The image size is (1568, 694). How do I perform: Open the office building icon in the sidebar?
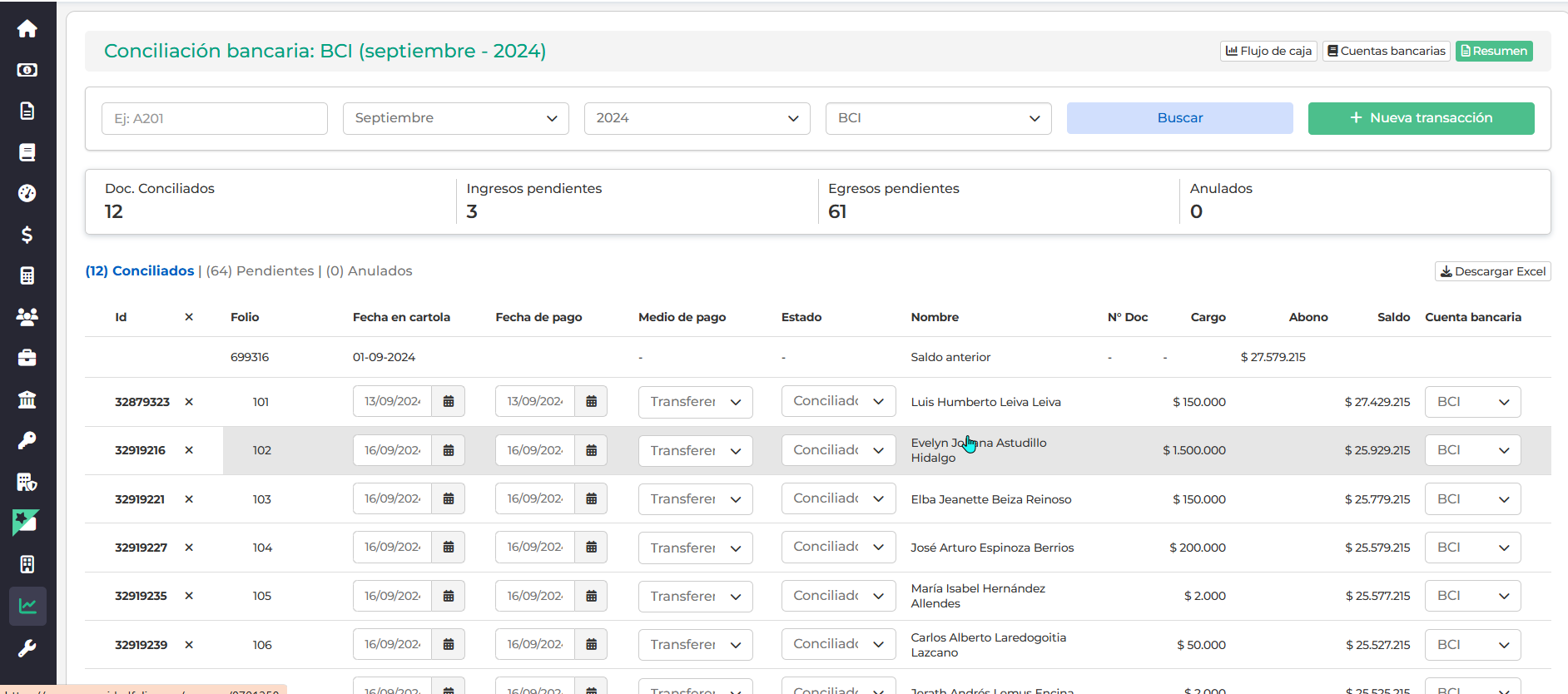coord(27,564)
